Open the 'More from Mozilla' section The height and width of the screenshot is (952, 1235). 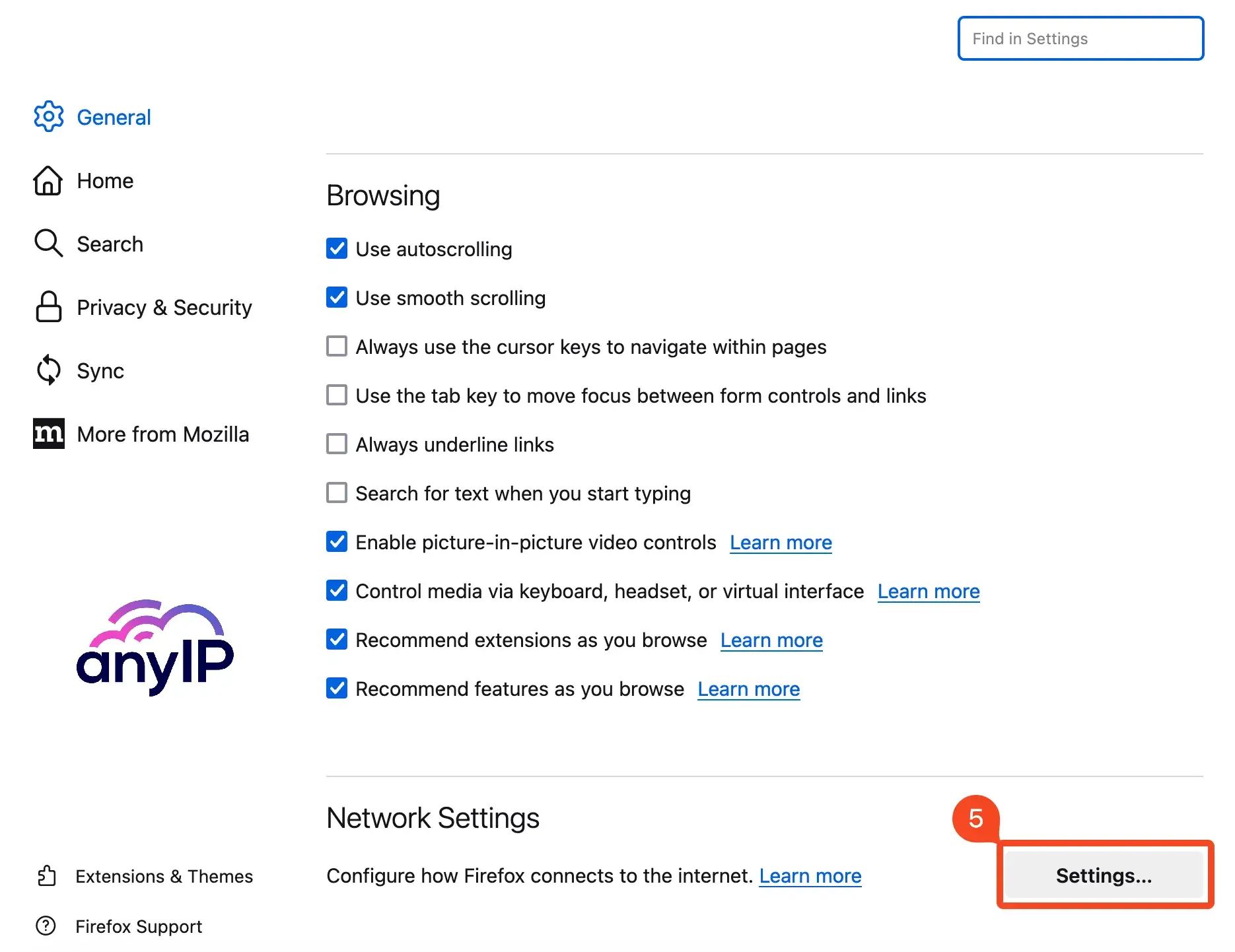162,434
